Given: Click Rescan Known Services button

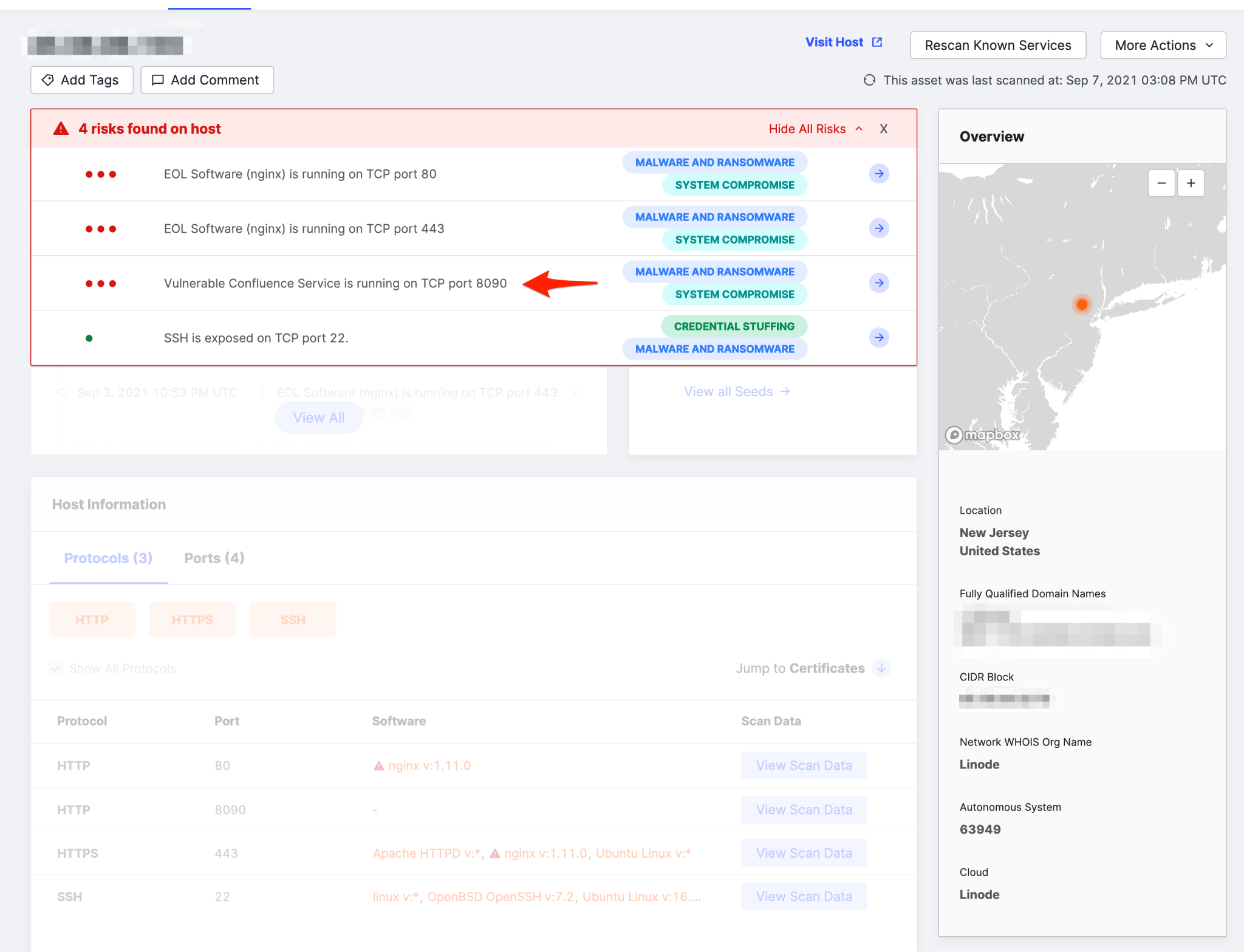Looking at the screenshot, I should pyautogui.click(x=997, y=46).
